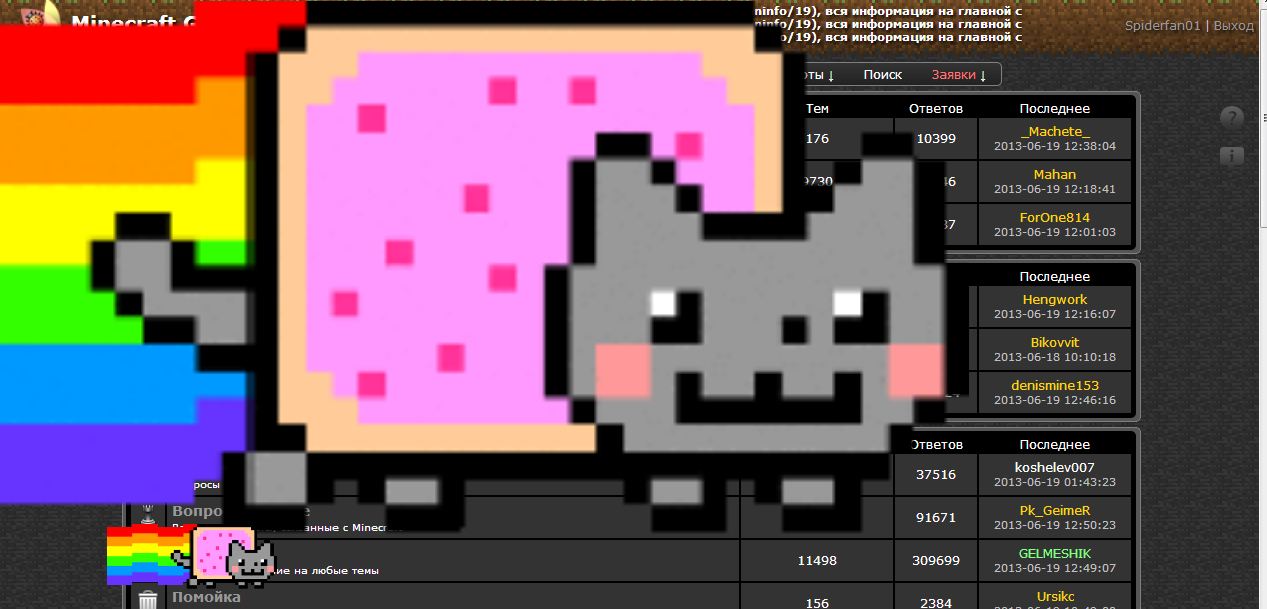
Task: Click timestamp 2013-06-19 12:46:16
Action: click(1055, 400)
